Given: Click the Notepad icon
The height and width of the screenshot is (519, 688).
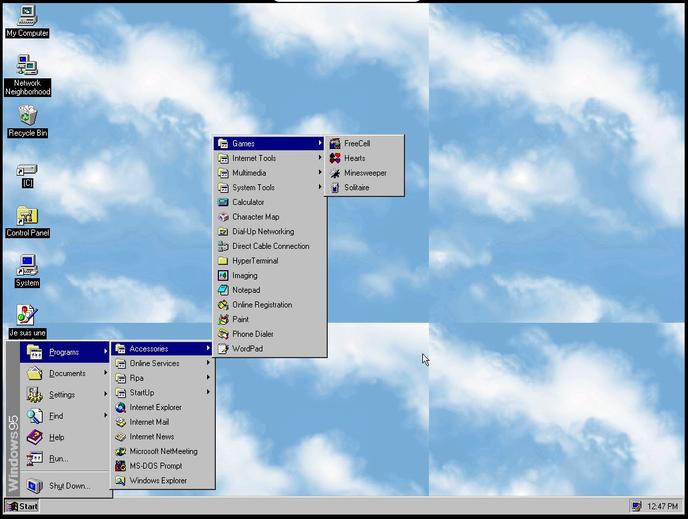Looking at the screenshot, I should point(223,290).
